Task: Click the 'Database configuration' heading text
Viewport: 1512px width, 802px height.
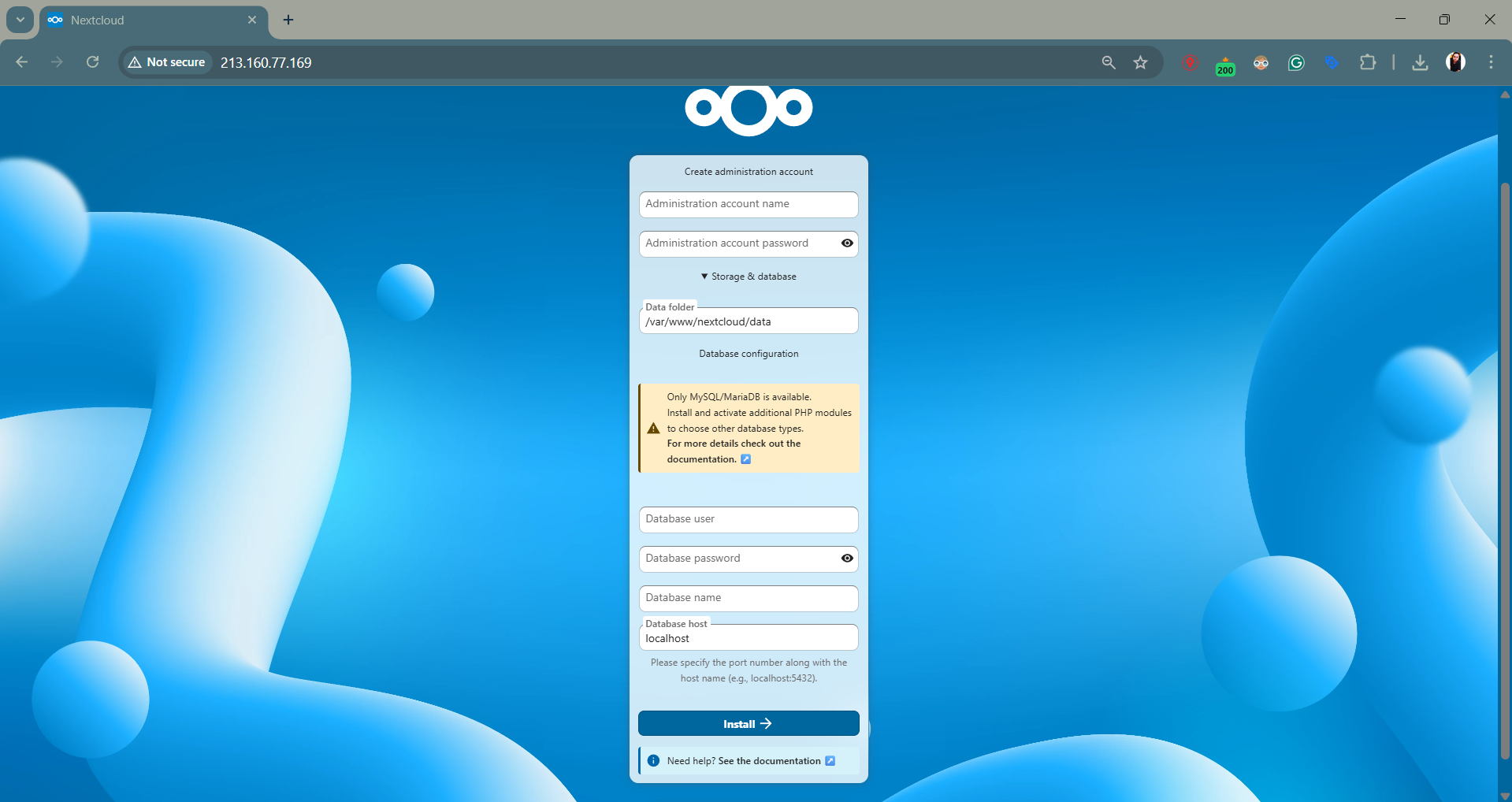Action: coord(749,354)
